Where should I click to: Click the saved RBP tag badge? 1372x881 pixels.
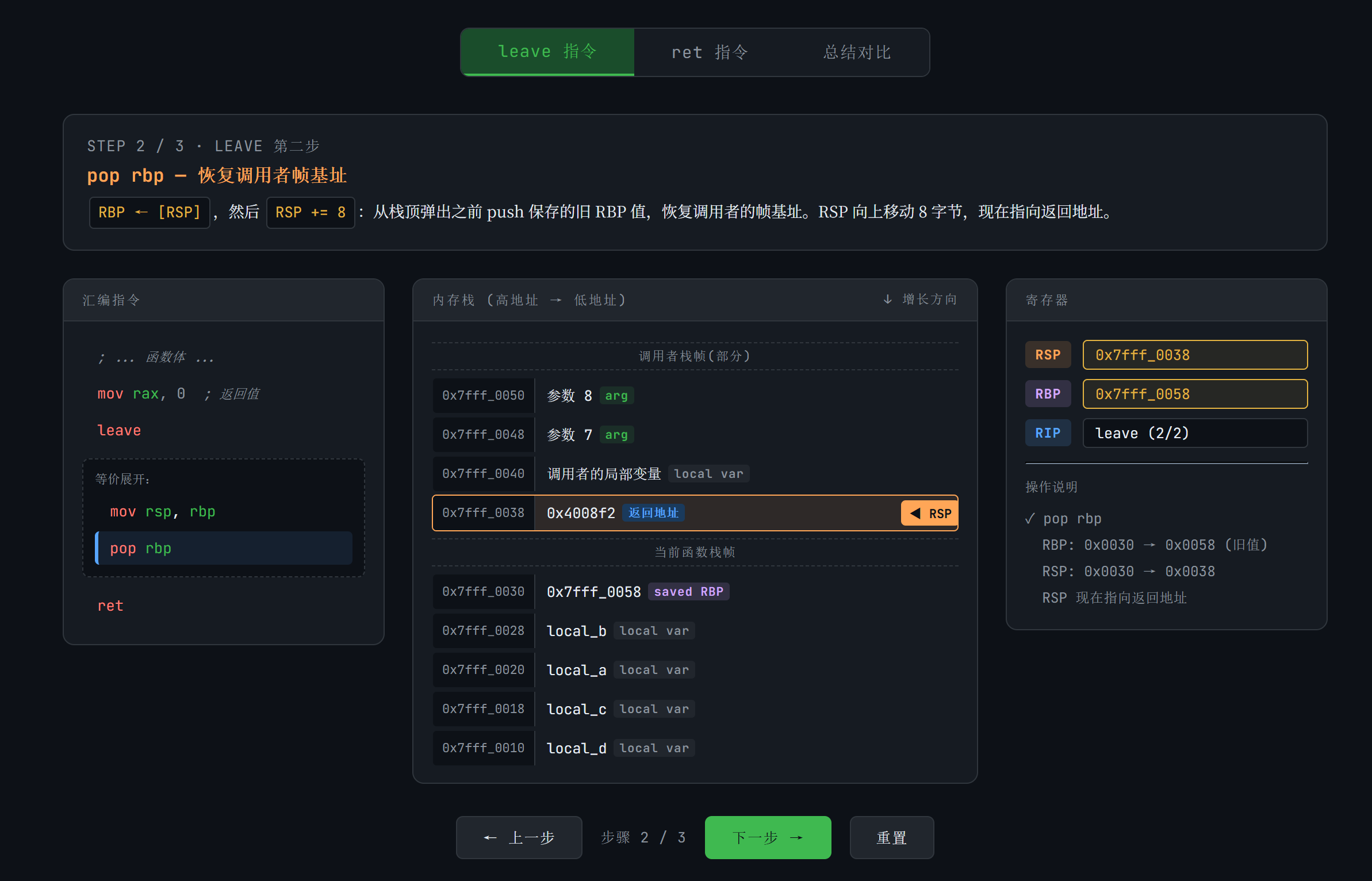(x=688, y=592)
